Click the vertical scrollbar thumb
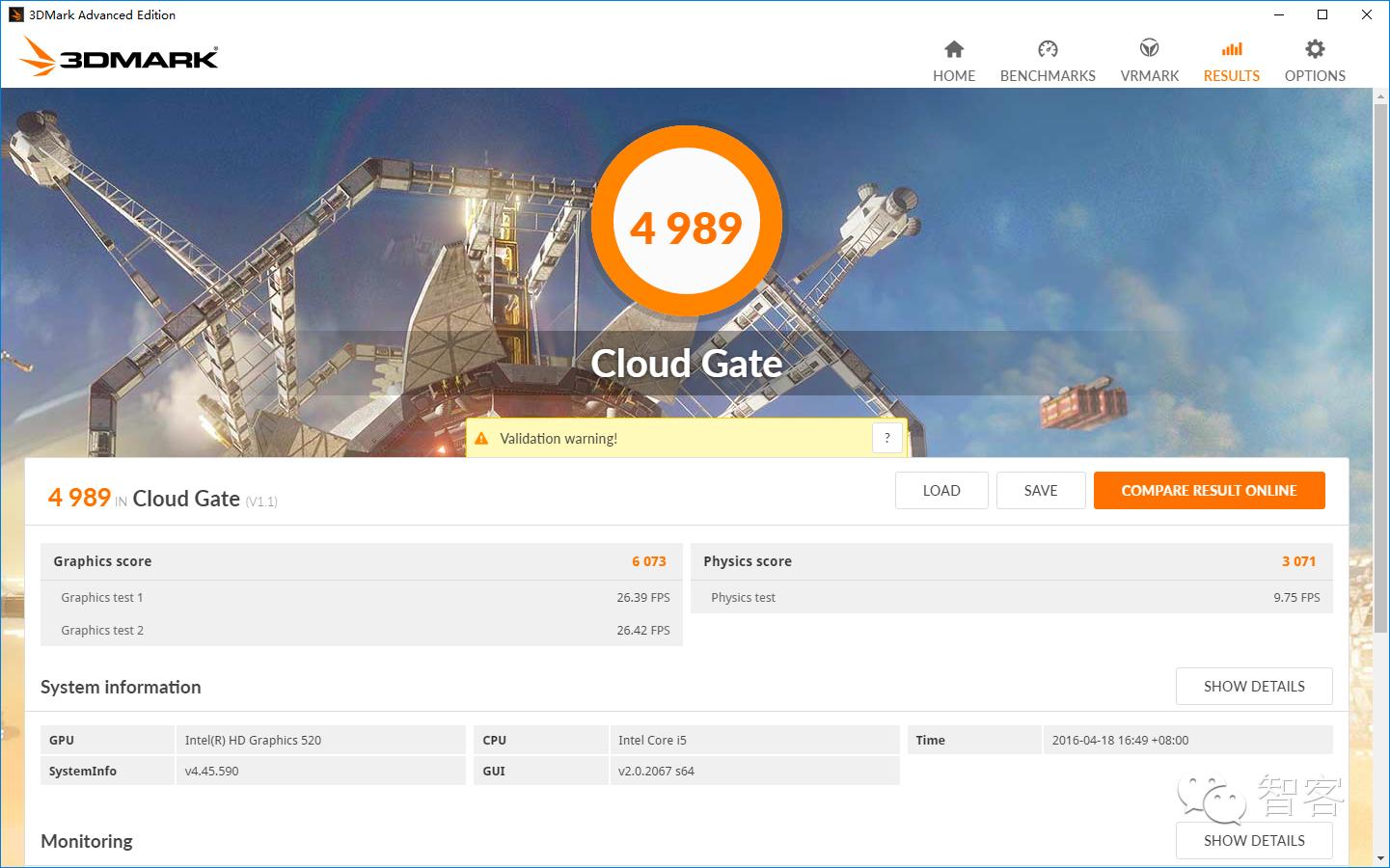Screen dimensions: 1390x868 pyautogui.click(x=1380, y=366)
